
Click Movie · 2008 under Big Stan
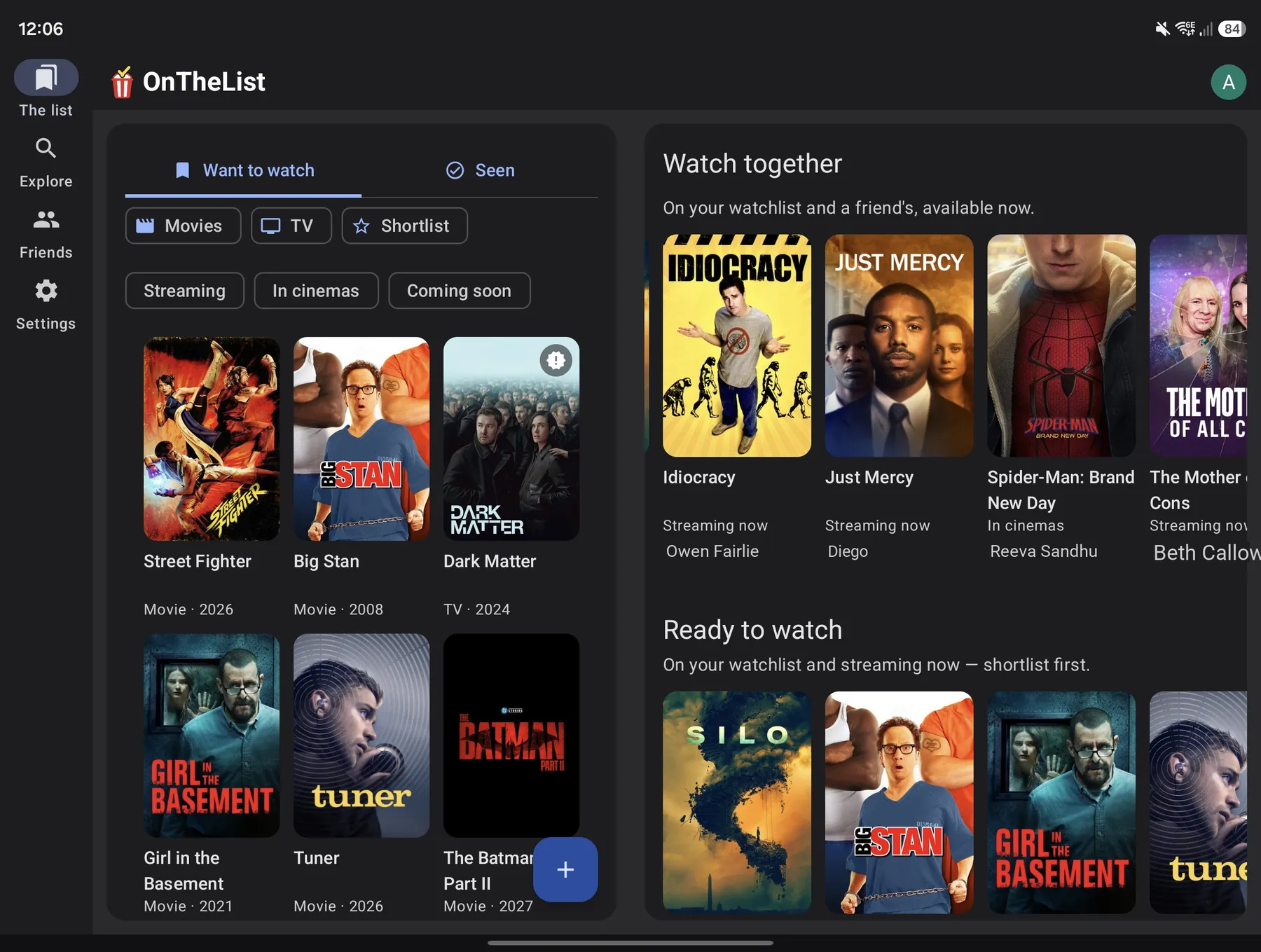(338, 609)
